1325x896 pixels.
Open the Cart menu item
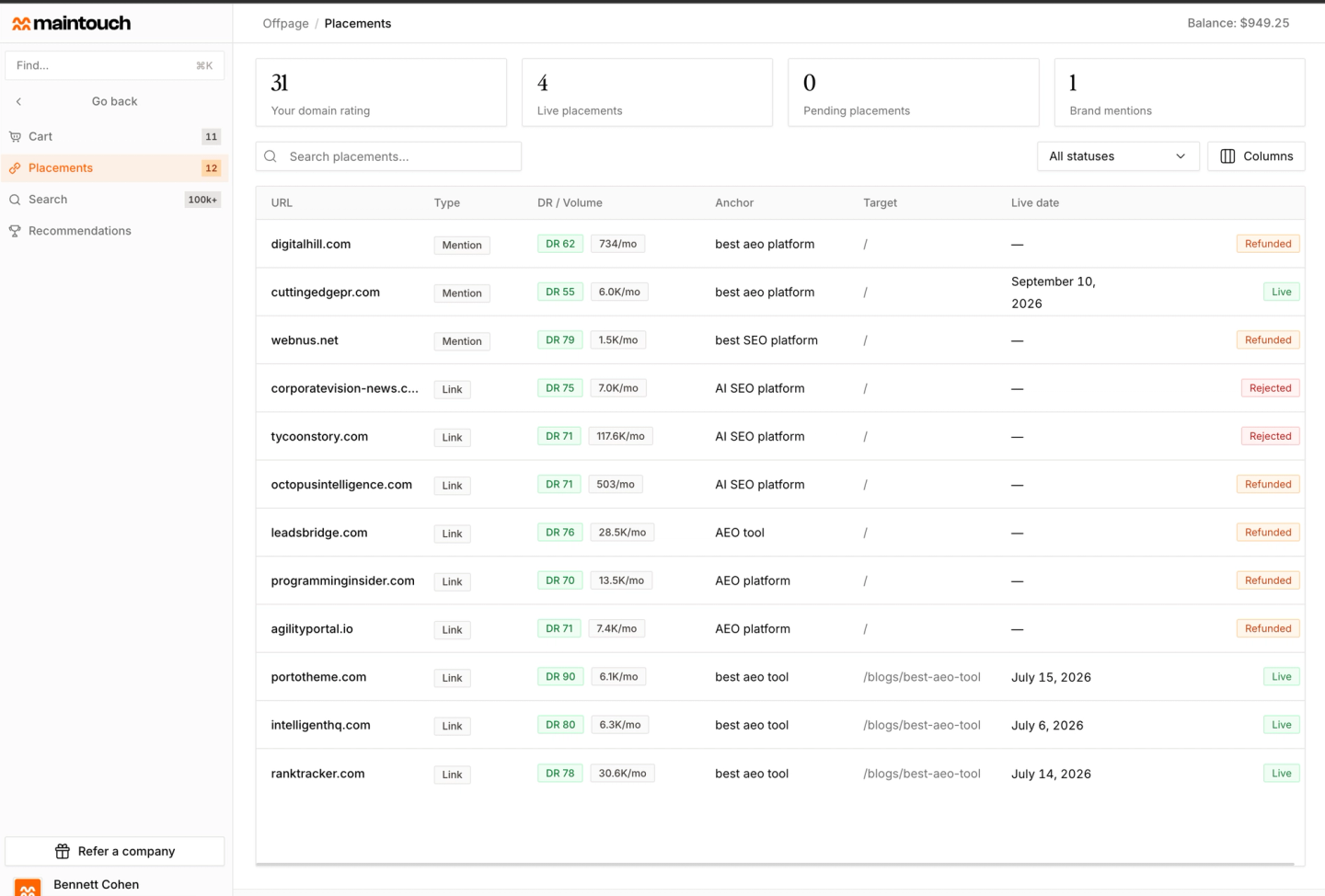pyautogui.click(x=115, y=137)
